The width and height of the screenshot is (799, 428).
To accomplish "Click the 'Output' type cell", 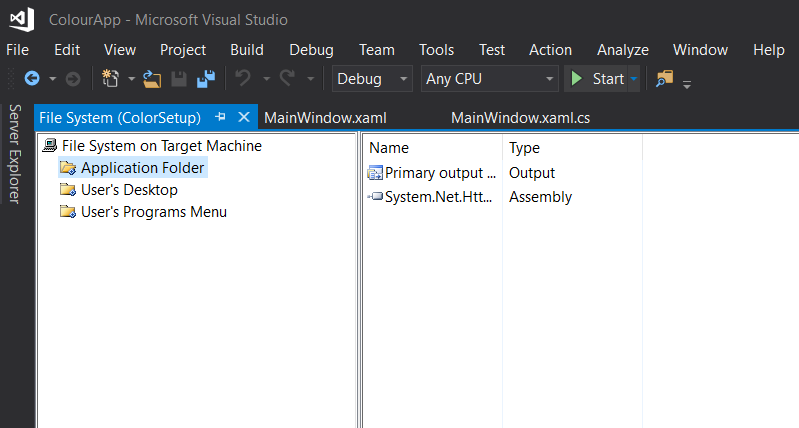I will 531,173.
